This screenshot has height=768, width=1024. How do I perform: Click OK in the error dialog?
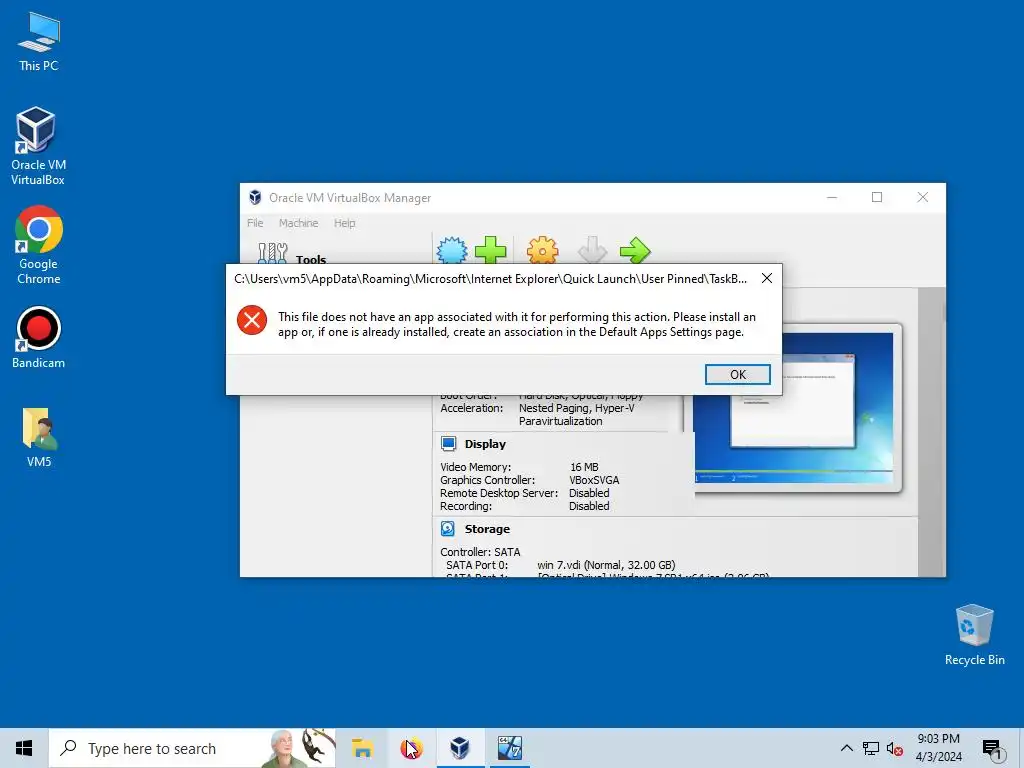[737, 374]
